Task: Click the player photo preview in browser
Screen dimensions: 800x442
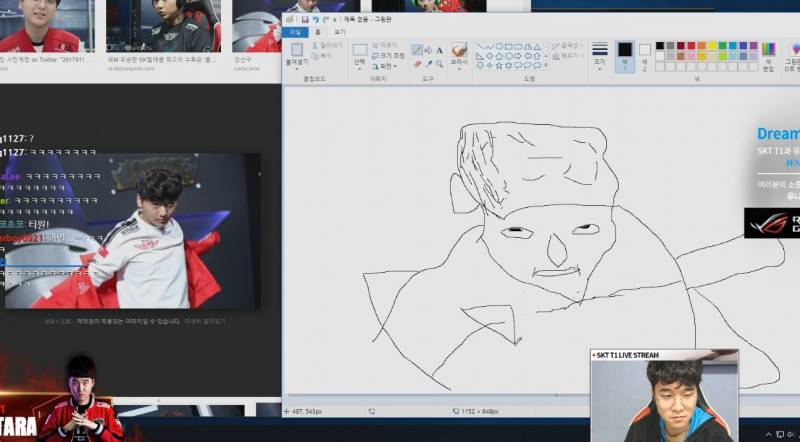Action: click(133, 231)
